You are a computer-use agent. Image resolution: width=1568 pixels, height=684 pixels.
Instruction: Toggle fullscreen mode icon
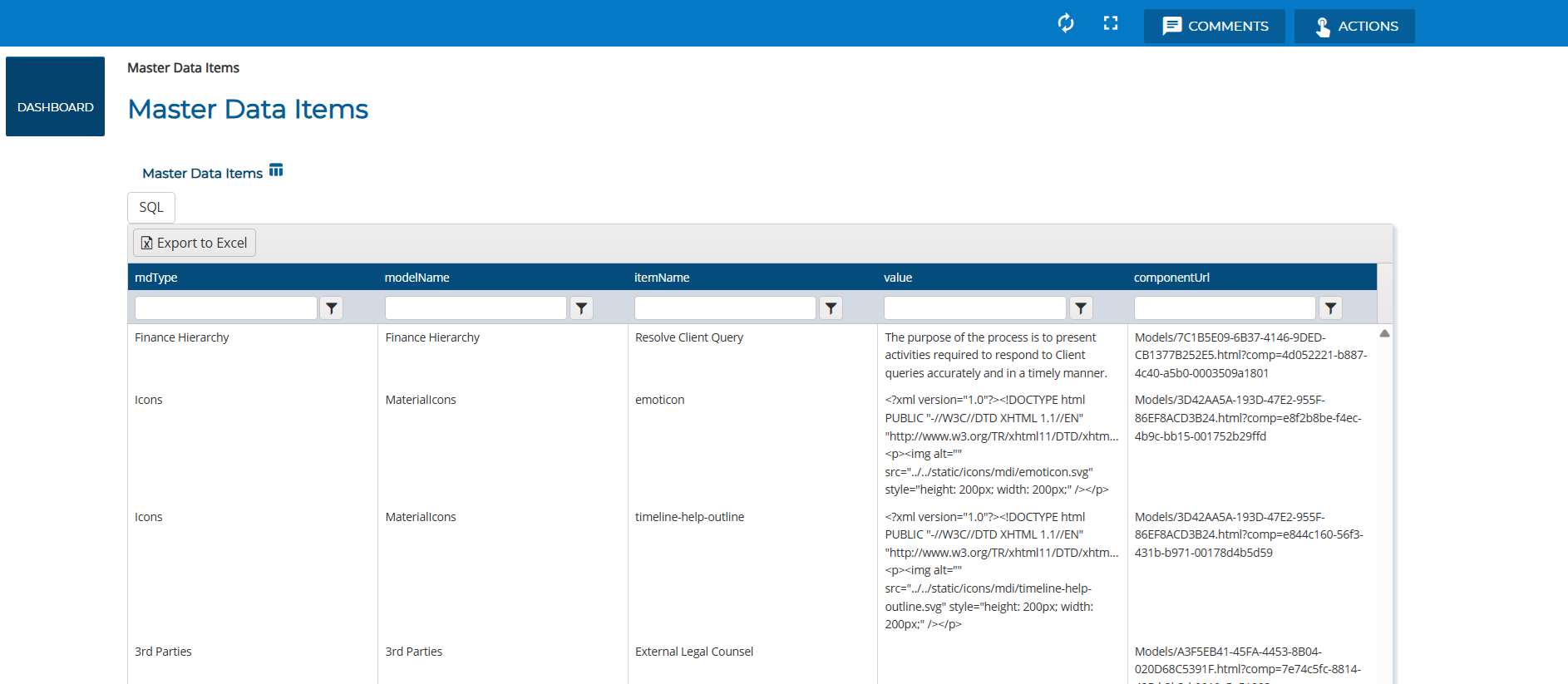1111,23
